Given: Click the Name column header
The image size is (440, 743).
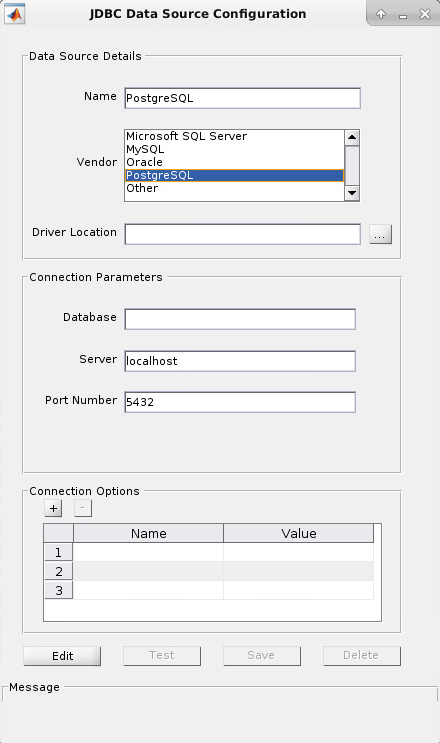Looking at the screenshot, I should [148, 534].
